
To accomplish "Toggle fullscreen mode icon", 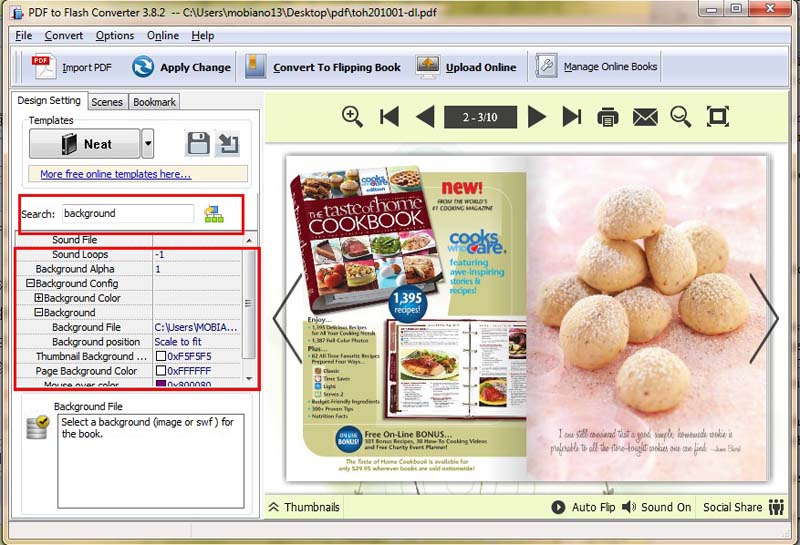I will [x=717, y=116].
